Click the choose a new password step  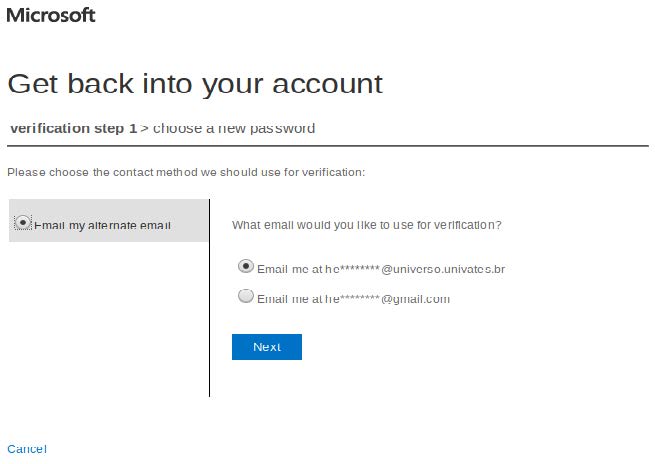(x=234, y=129)
